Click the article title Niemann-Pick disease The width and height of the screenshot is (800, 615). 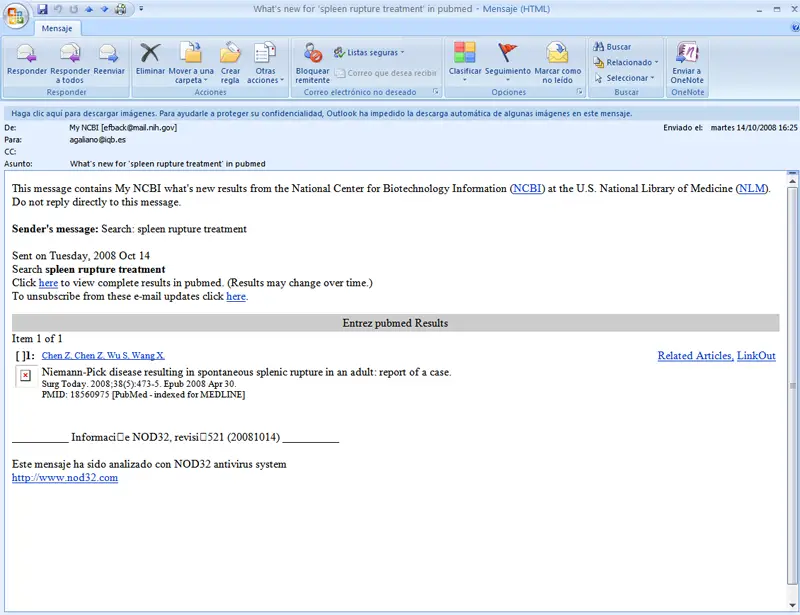click(x=246, y=372)
